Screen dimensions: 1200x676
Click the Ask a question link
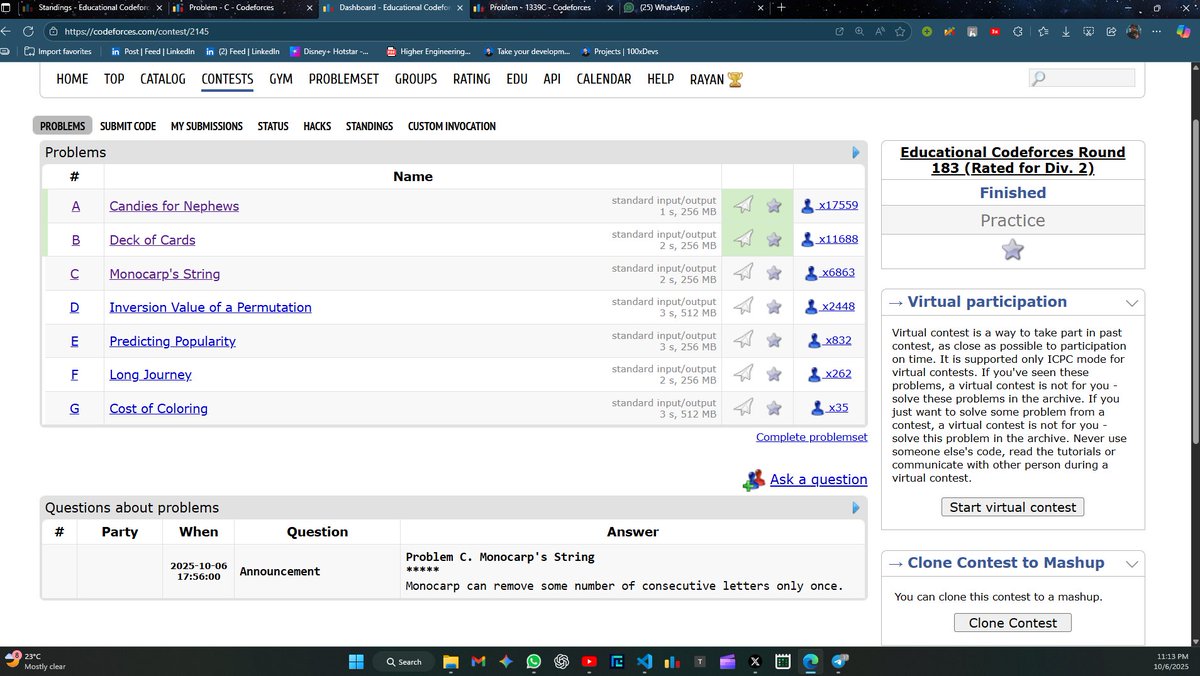(818, 479)
